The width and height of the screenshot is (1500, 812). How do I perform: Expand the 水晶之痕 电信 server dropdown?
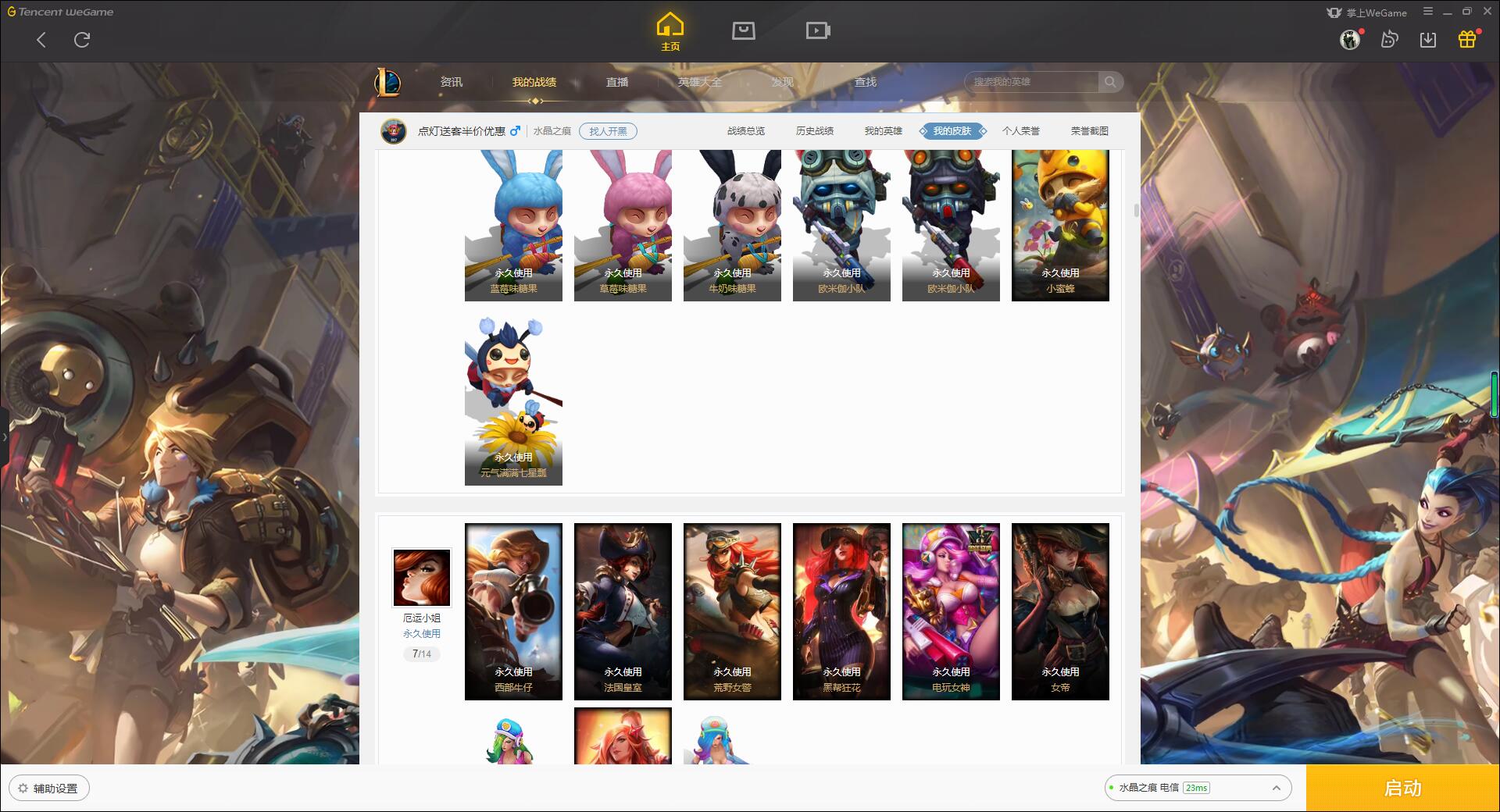[x=1198, y=788]
